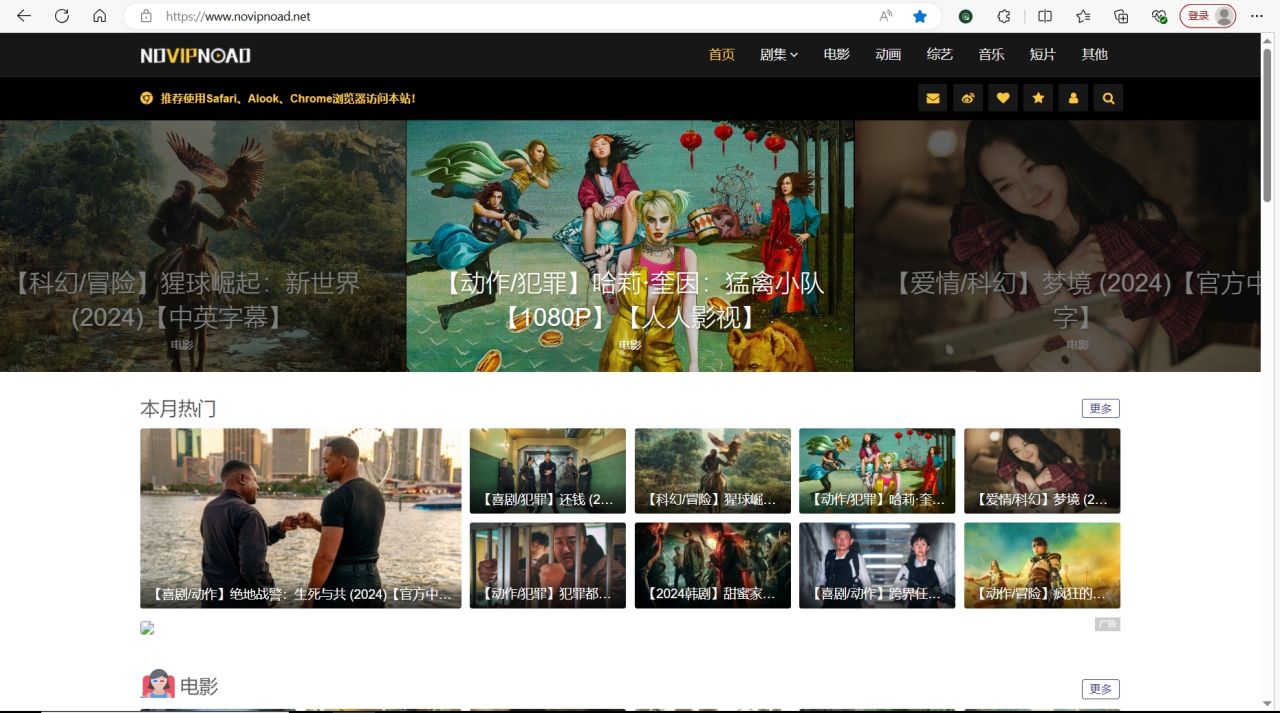Open site search with the magnifier icon
The height and width of the screenshot is (713, 1280).
[1108, 98]
